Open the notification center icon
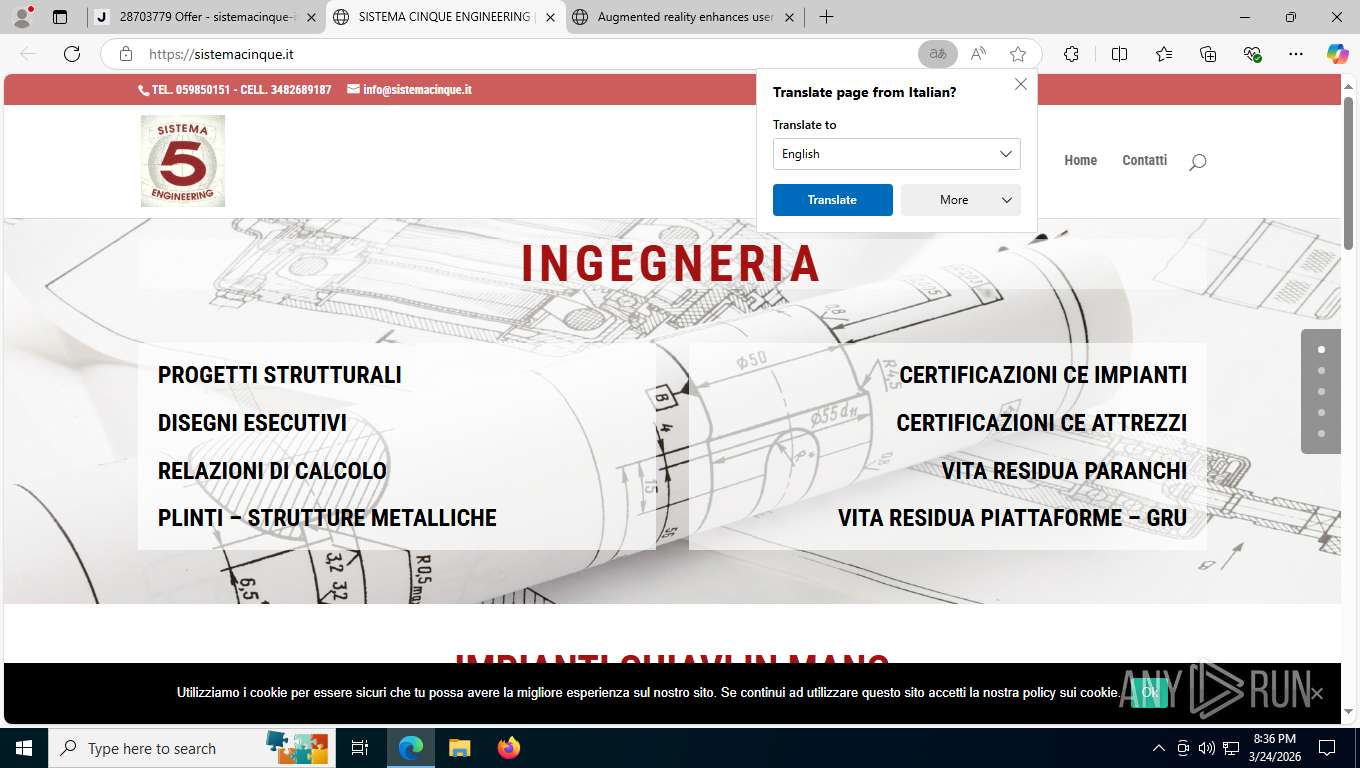Screen dimensions: 1360x768 coord(1327,748)
